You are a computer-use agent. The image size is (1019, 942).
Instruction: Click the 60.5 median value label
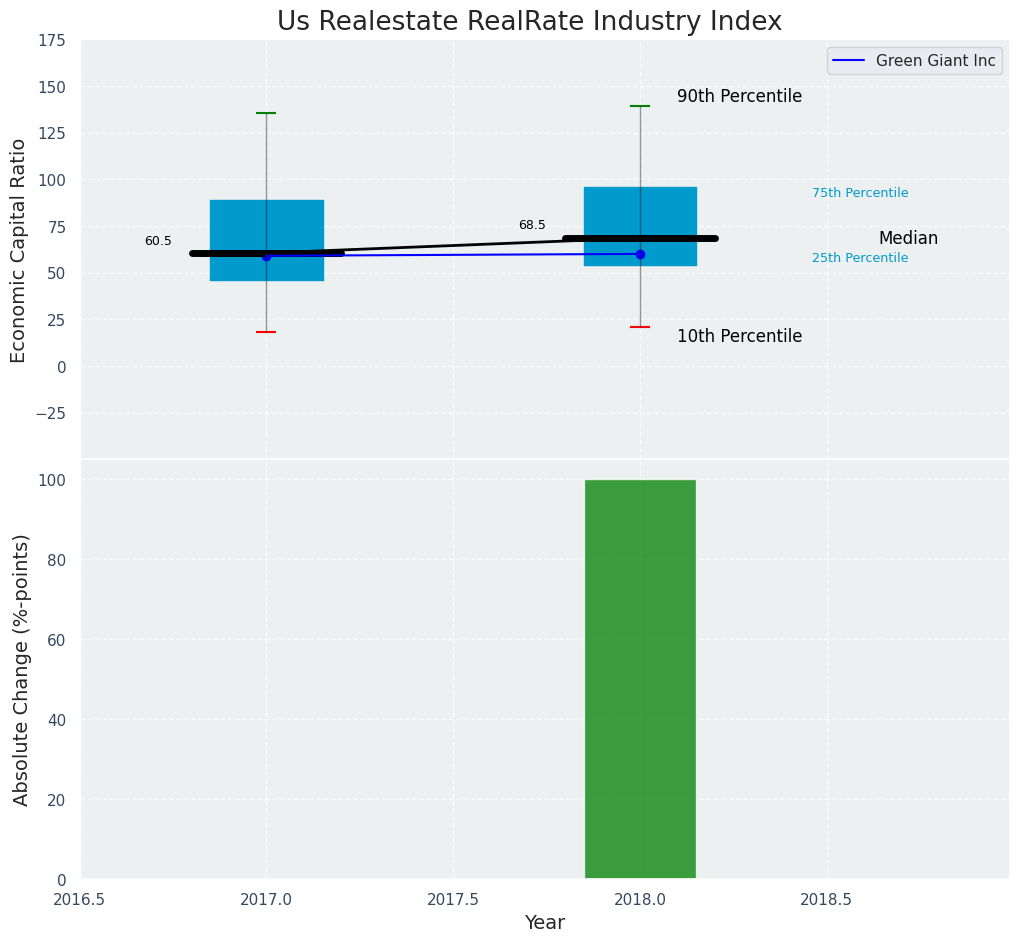pyautogui.click(x=158, y=241)
